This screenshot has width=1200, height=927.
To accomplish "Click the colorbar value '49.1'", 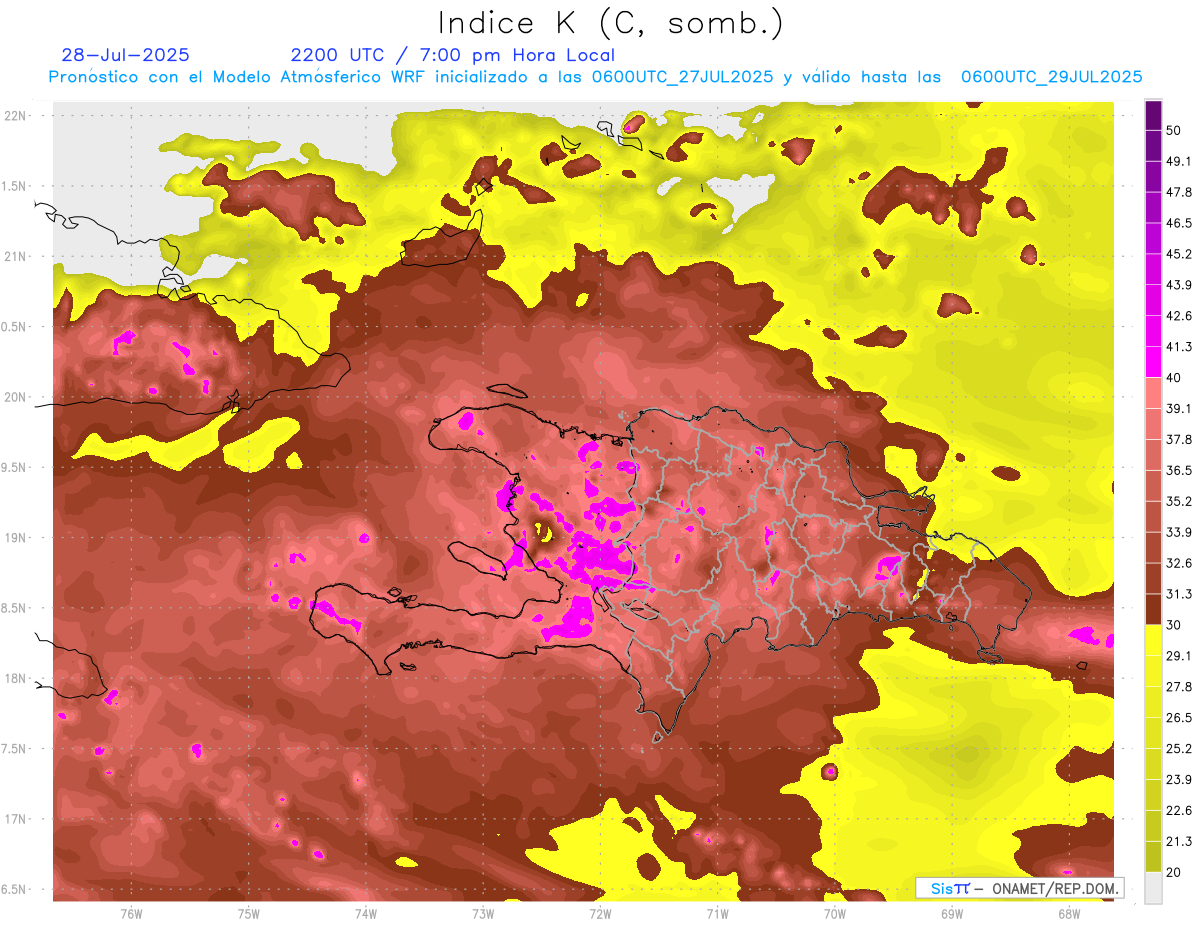I will (1179, 162).
